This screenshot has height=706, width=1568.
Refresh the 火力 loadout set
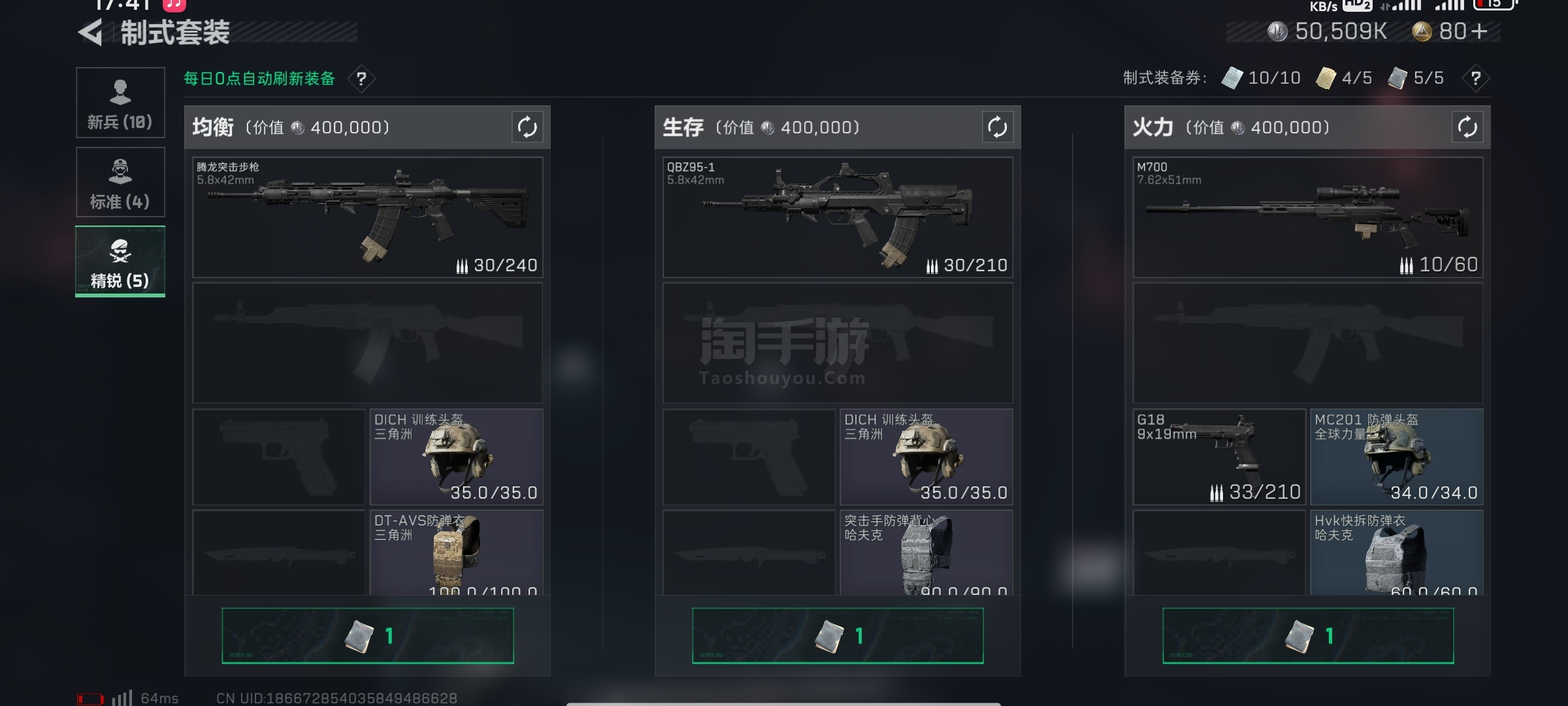pyautogui.click(x=1467, y=127)
